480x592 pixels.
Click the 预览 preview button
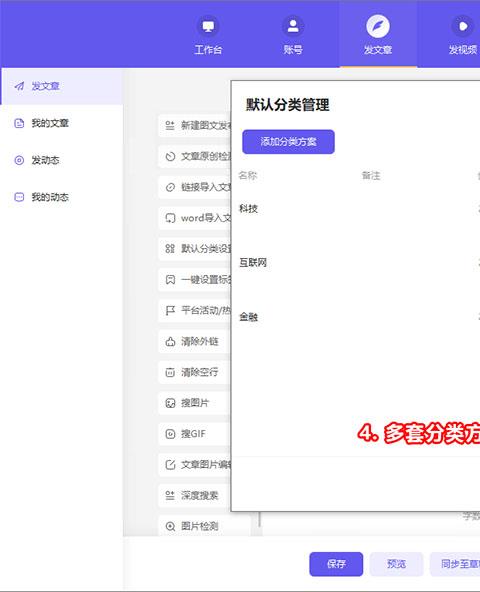[396, 564]
